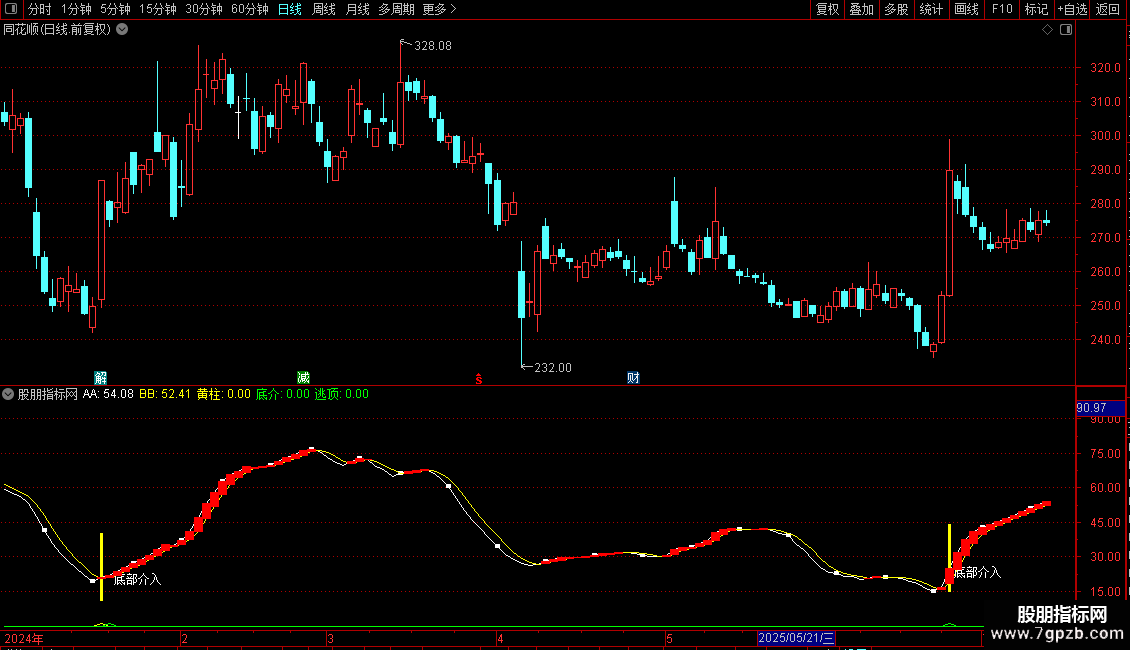Image resolution: width=1130 pixels, height=650 pixels.
Task: Click the BB: 52.41 indicator value
Action: tap(165, 394)
